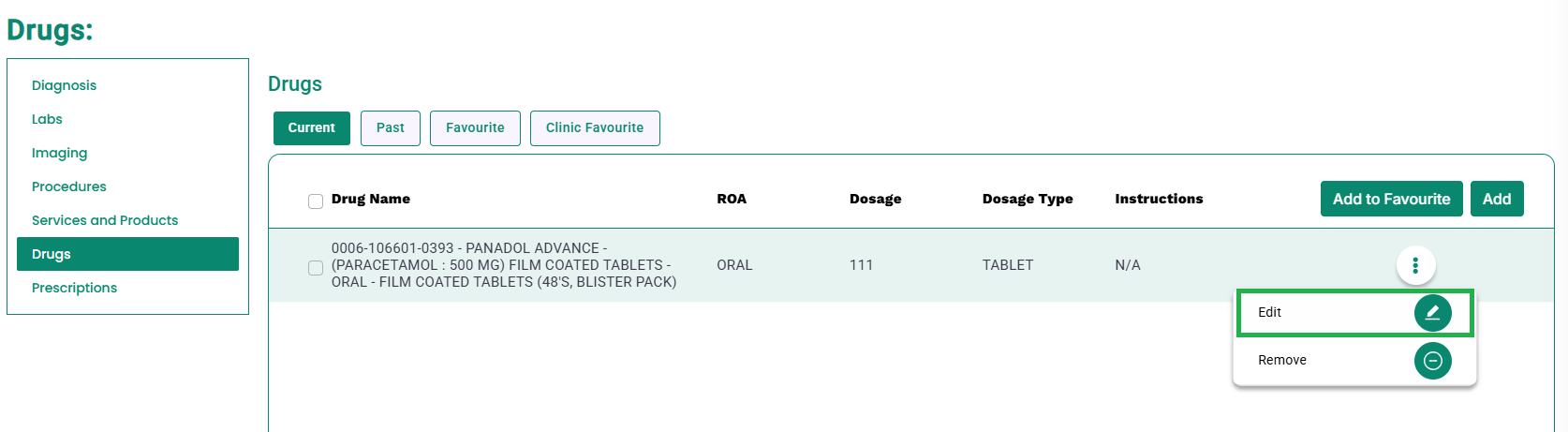Open Services and Products section
Image resolution: width=1568 pixels, height=432 pixels.
coord(105,220)
